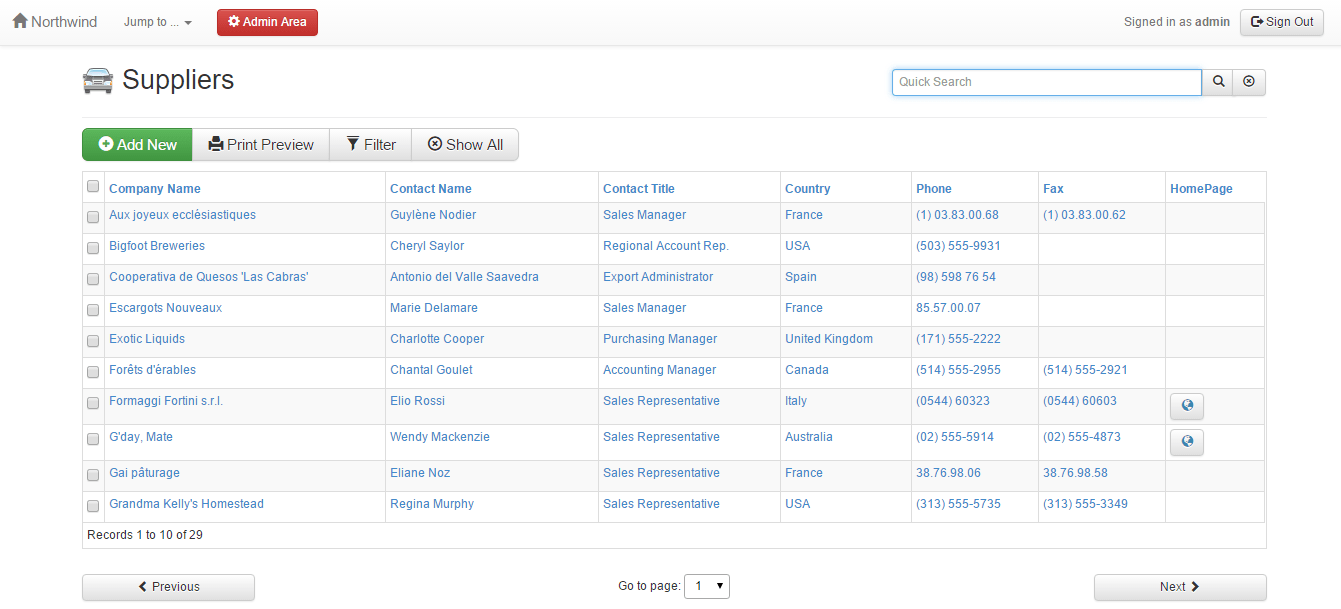The image size is (1341, 609).
Task: Click inside the Quick Search field
Action: tap(1045, 82)
